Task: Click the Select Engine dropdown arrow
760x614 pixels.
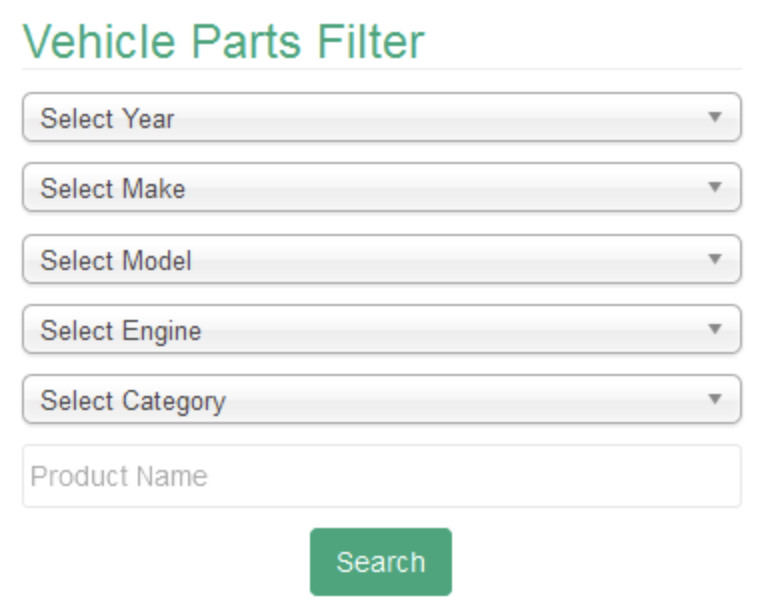Action: pos(714,329)
